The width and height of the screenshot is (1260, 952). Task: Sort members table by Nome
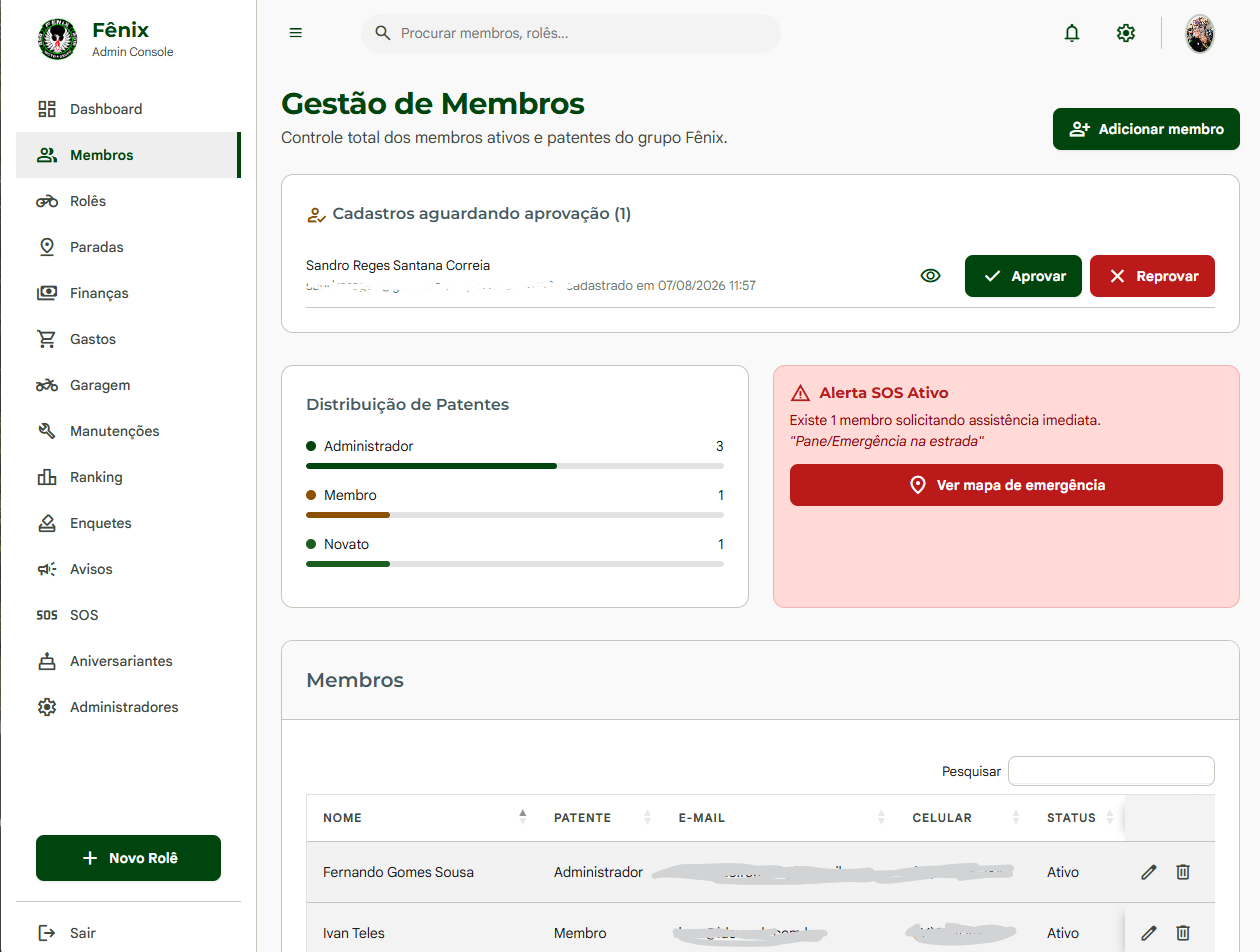422,818
